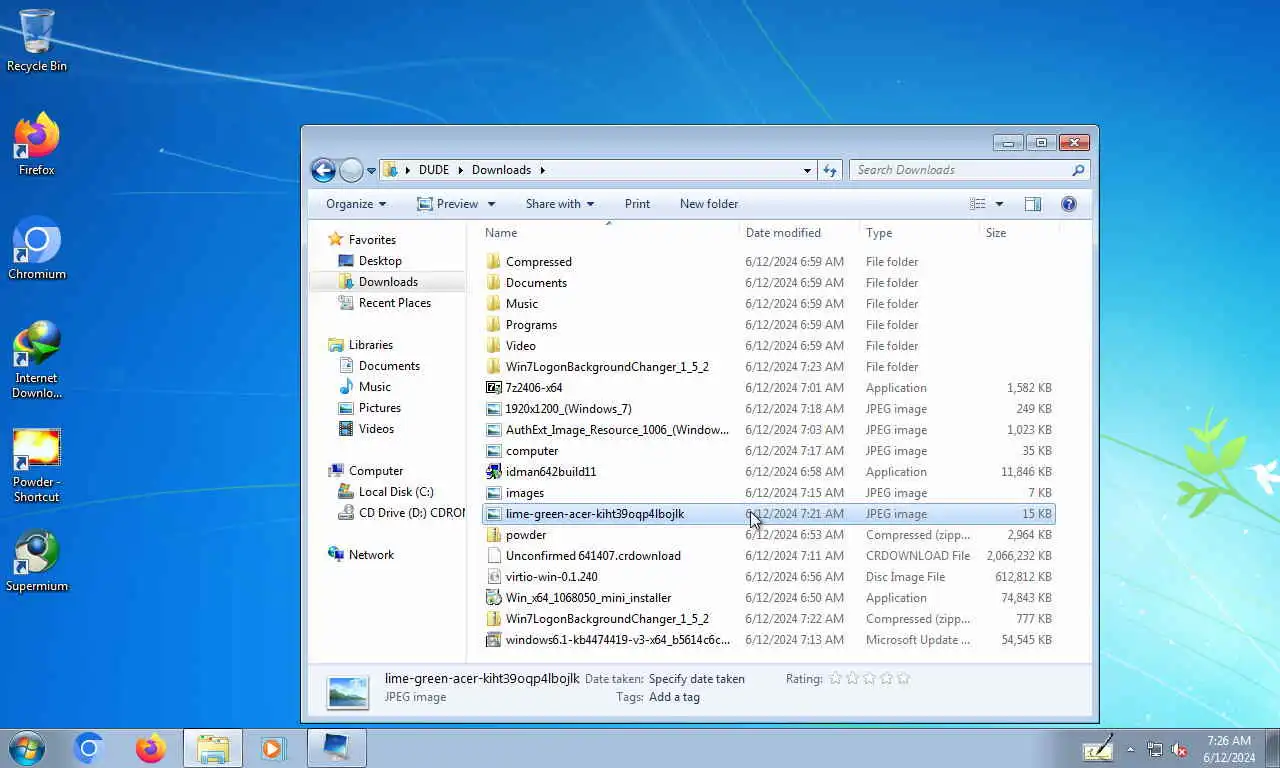Open the Windows Start orb
Image resolution: width=1280 pixels, height=768 pixels.
[26, 748]
